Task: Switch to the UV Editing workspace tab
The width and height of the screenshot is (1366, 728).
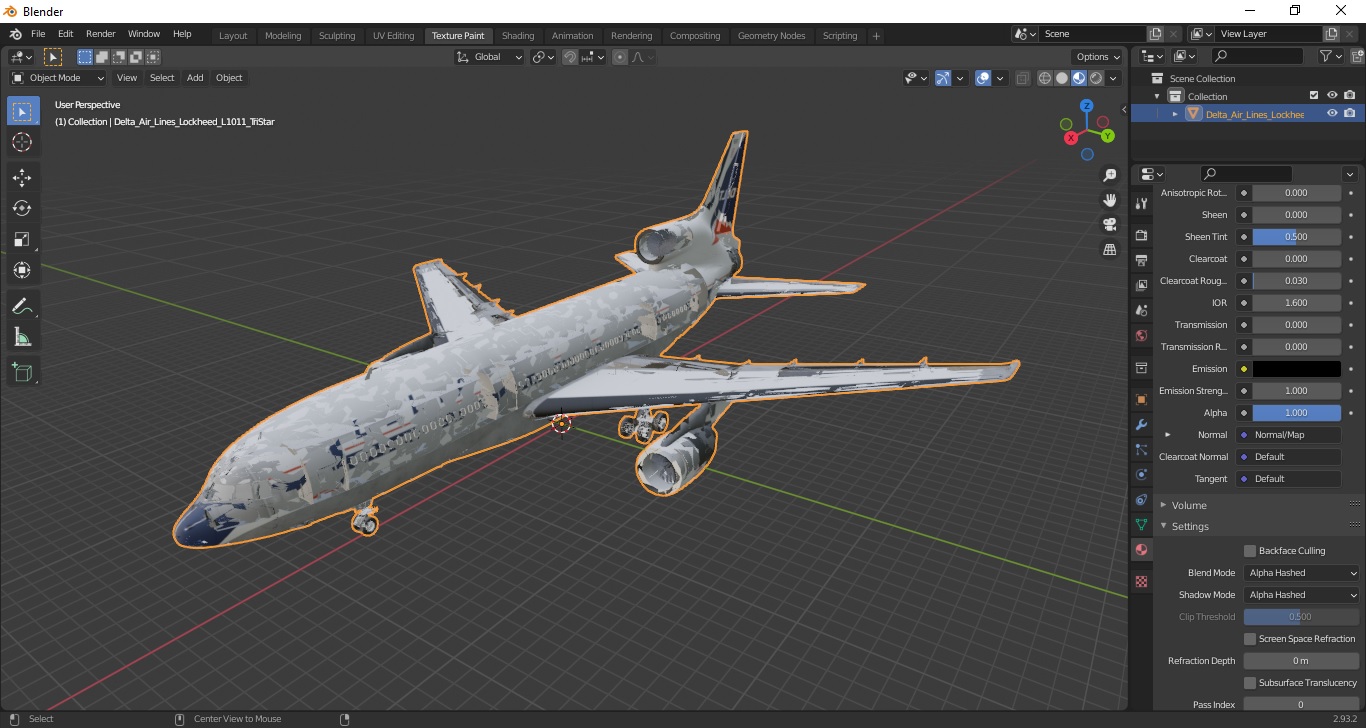Action: (393, 36)
